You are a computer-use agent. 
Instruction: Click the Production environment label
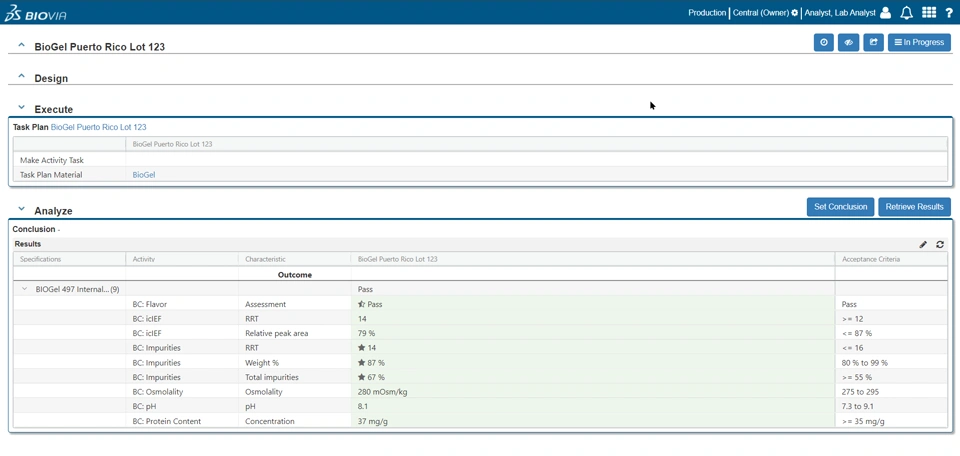707,13
